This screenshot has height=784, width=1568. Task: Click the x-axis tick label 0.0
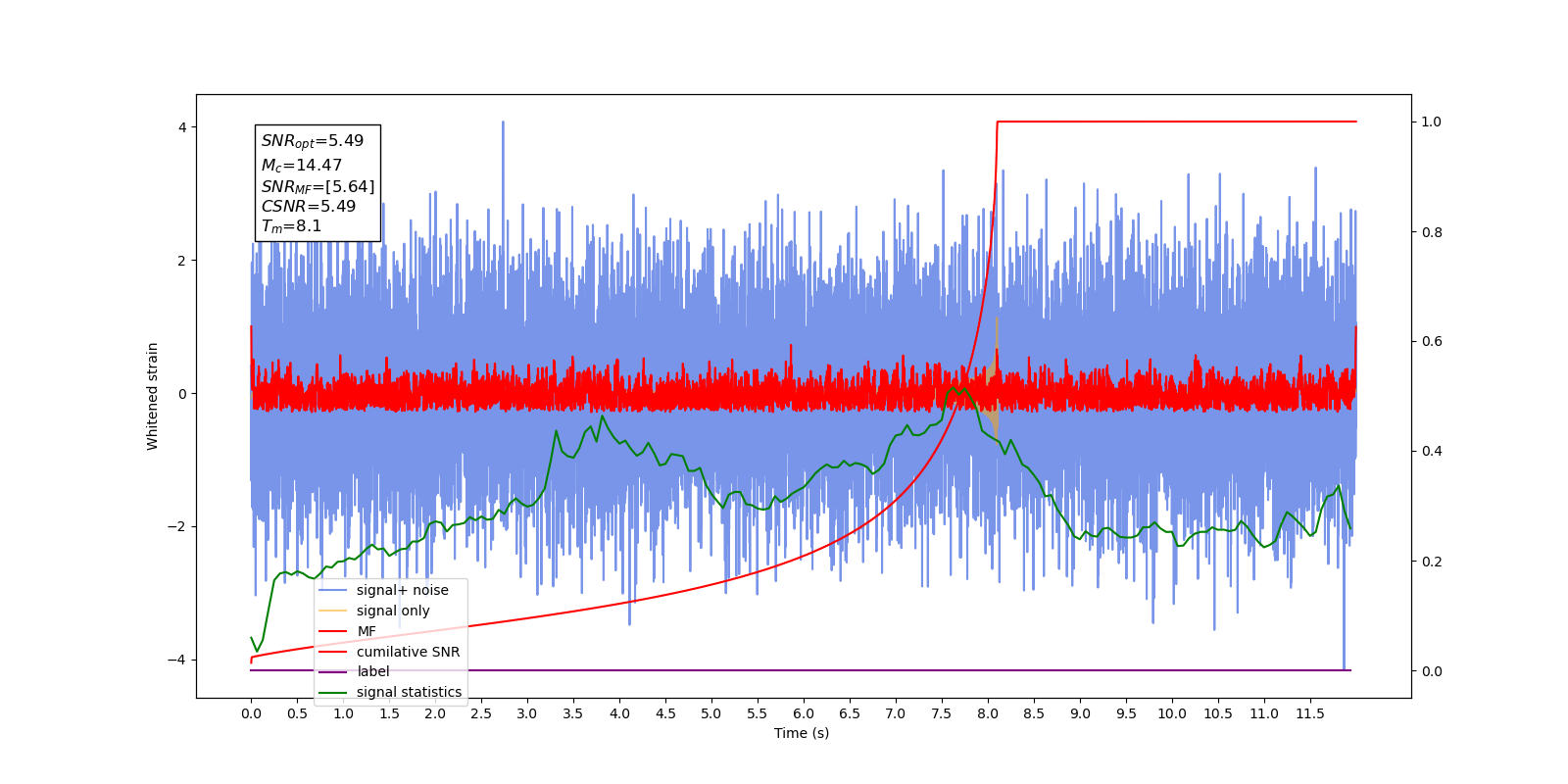point(251,713)
